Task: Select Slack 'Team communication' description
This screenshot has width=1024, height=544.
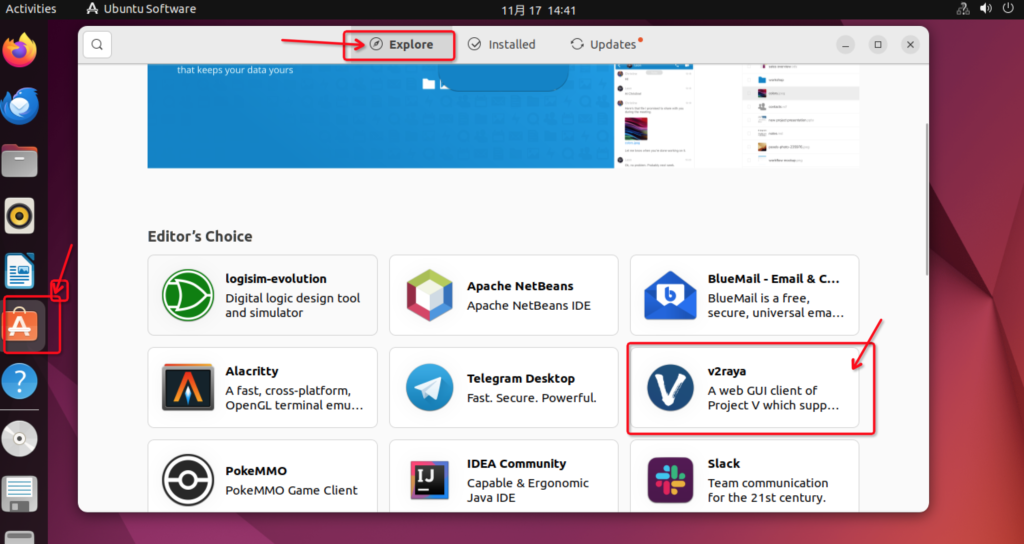Action: pos(768,490)
